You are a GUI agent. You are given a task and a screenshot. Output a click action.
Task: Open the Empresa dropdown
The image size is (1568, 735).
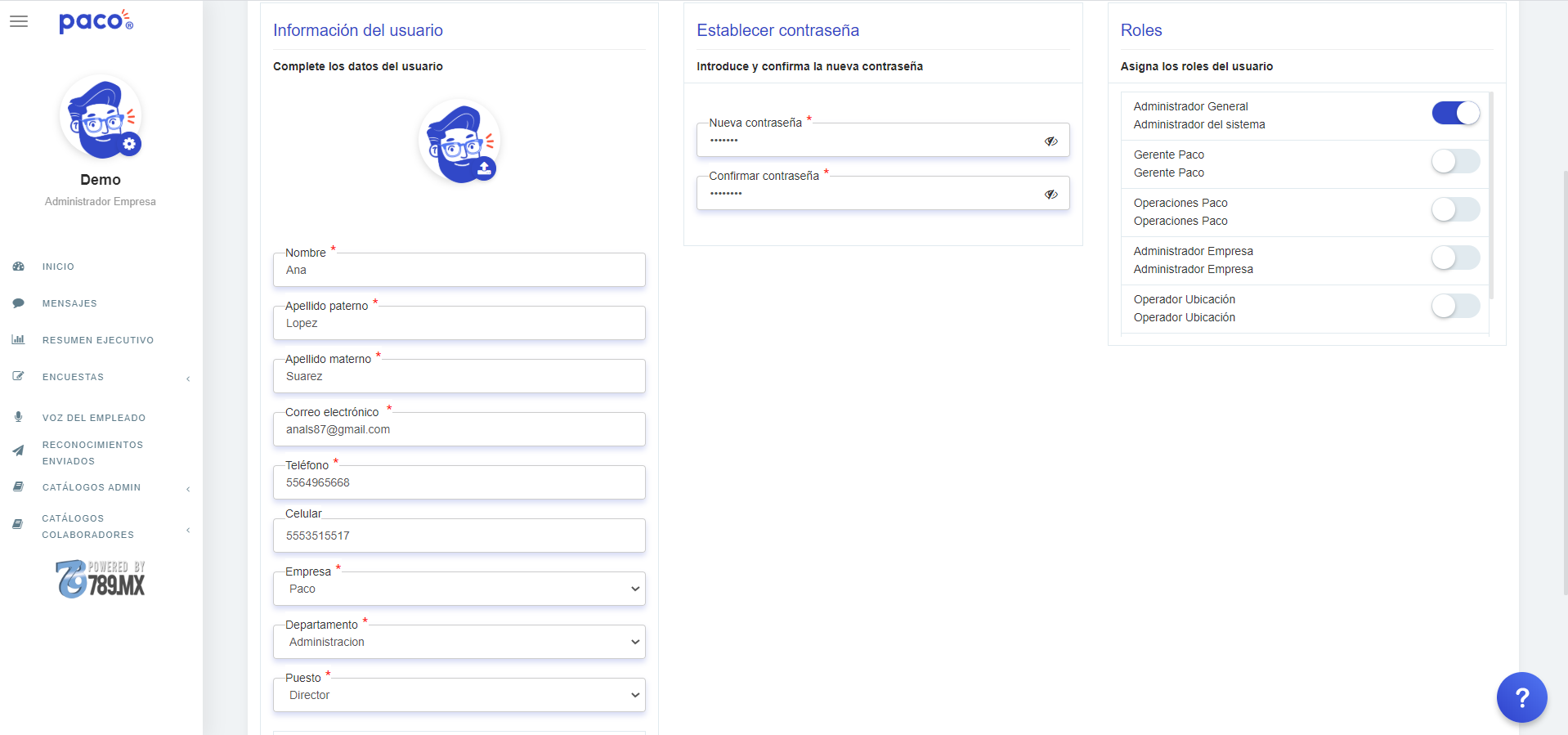click(x=459, y=589)
